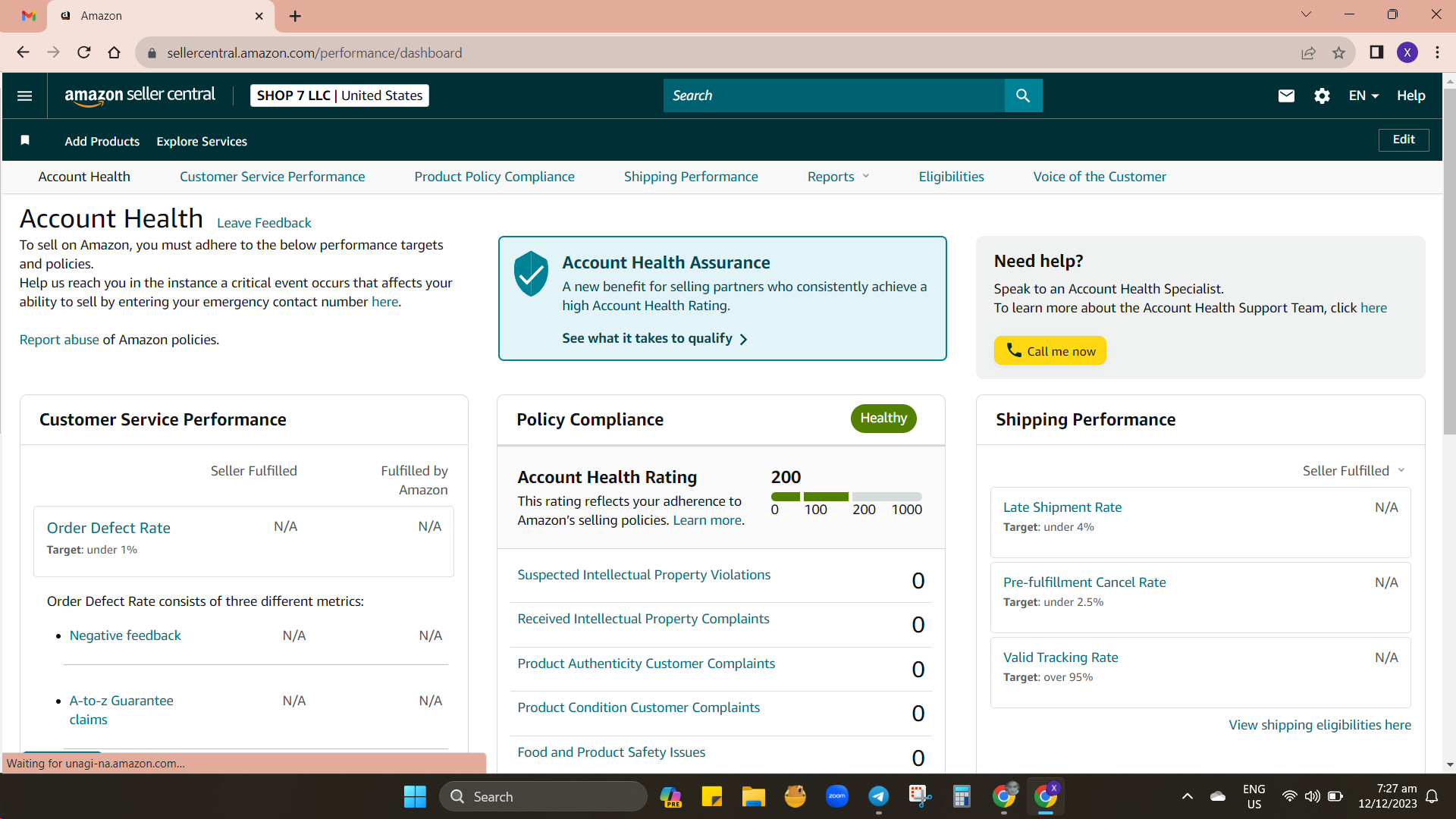This screenshot has height=819, width=1456.
Task: Click the page vertical scrollbar
Action: [1449, 262]
